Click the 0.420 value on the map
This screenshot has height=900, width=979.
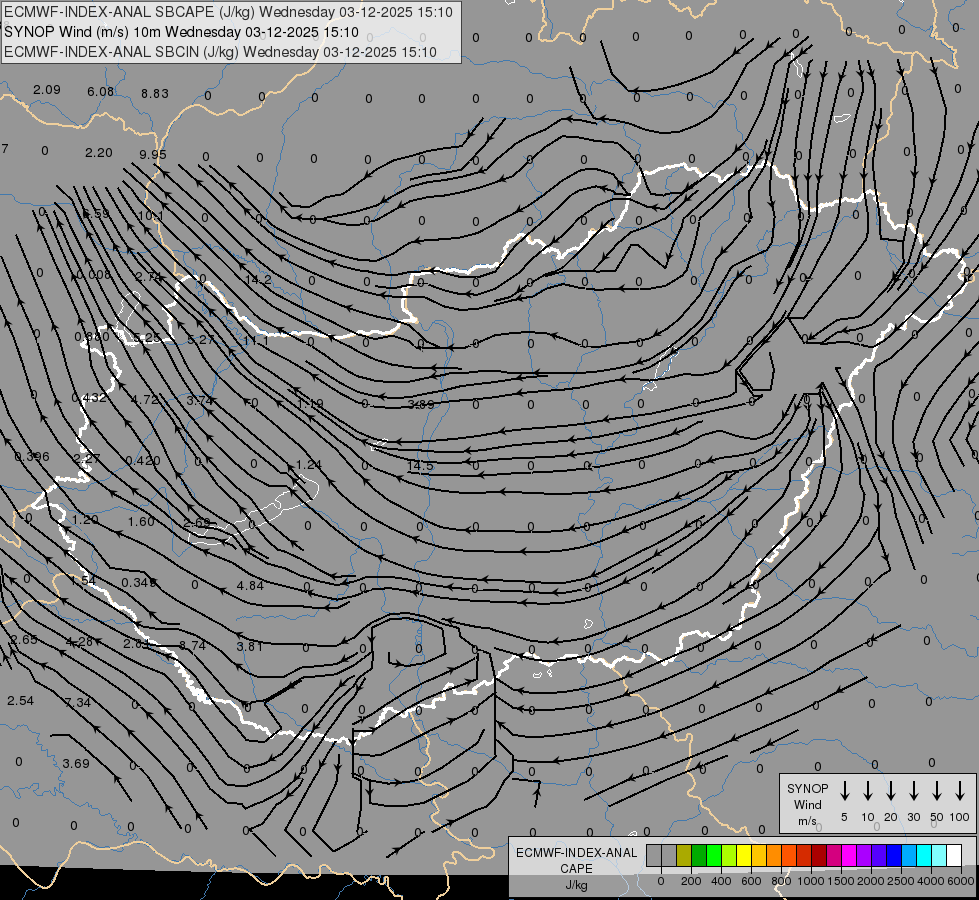click(x=143, y=460)
